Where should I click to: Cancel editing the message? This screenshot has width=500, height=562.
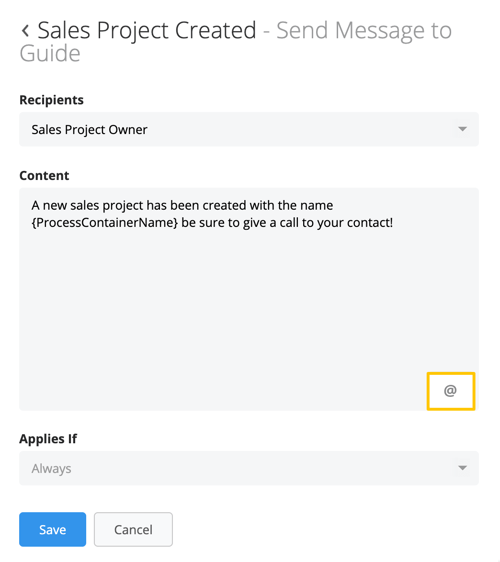click(133, 529)
